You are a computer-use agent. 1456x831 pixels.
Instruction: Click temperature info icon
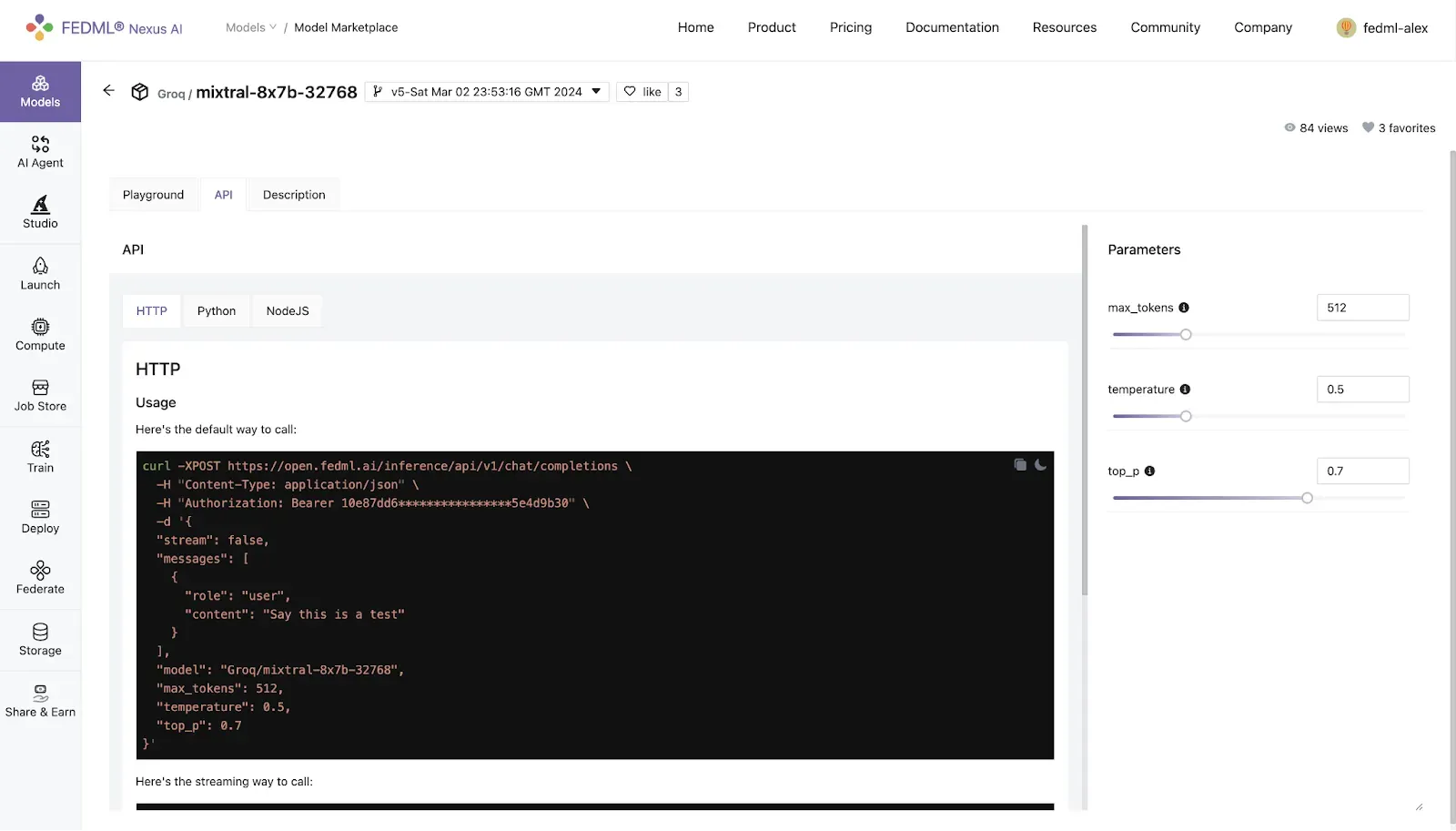coord(1185,390)
